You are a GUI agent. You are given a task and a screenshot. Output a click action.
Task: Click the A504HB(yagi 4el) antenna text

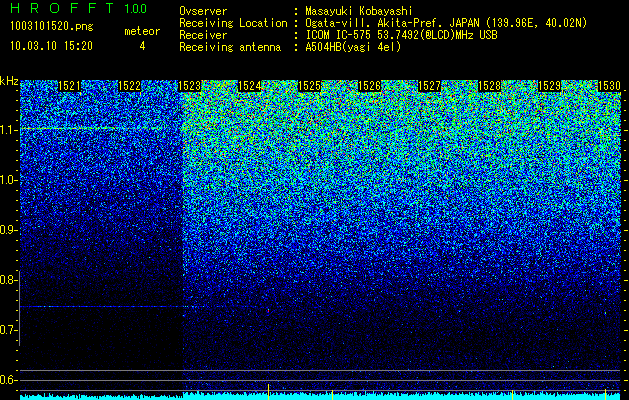[x=353, y=47]
